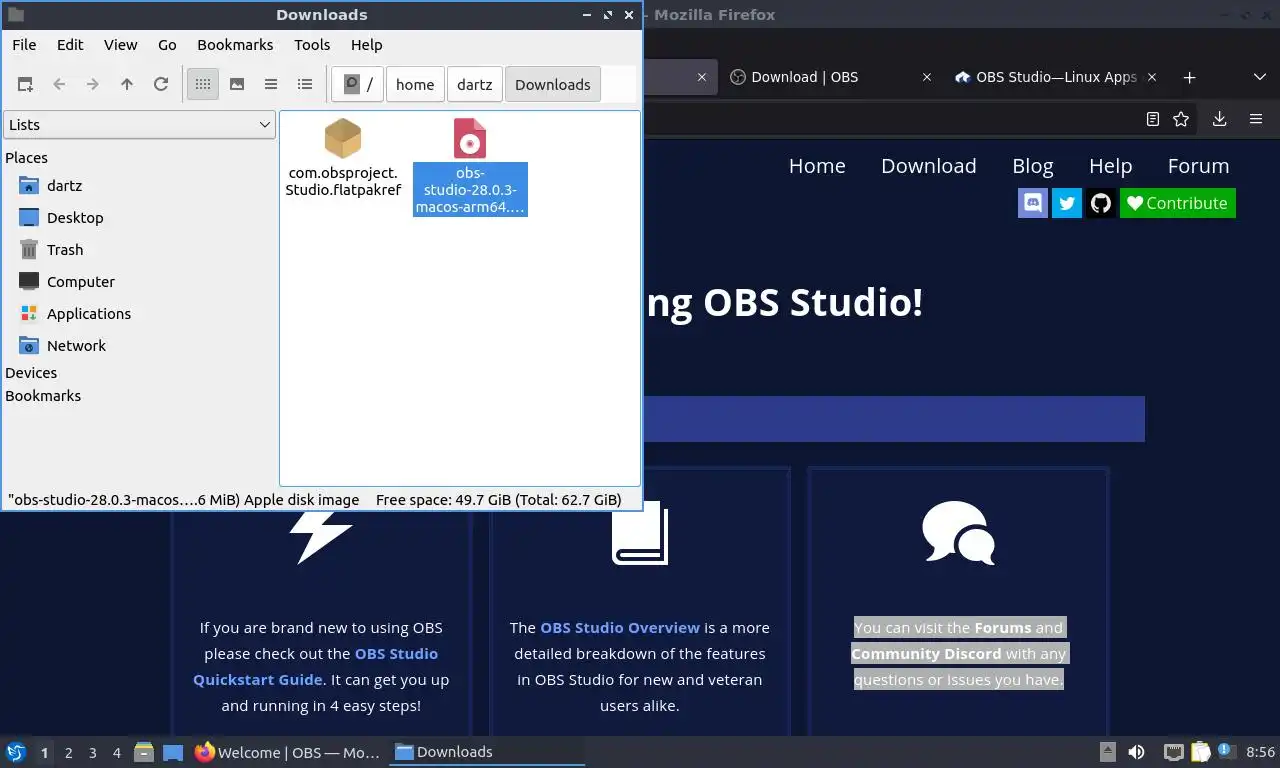
Task: Click Home in OBS site navigation
Action: click(x=817, y=166)
